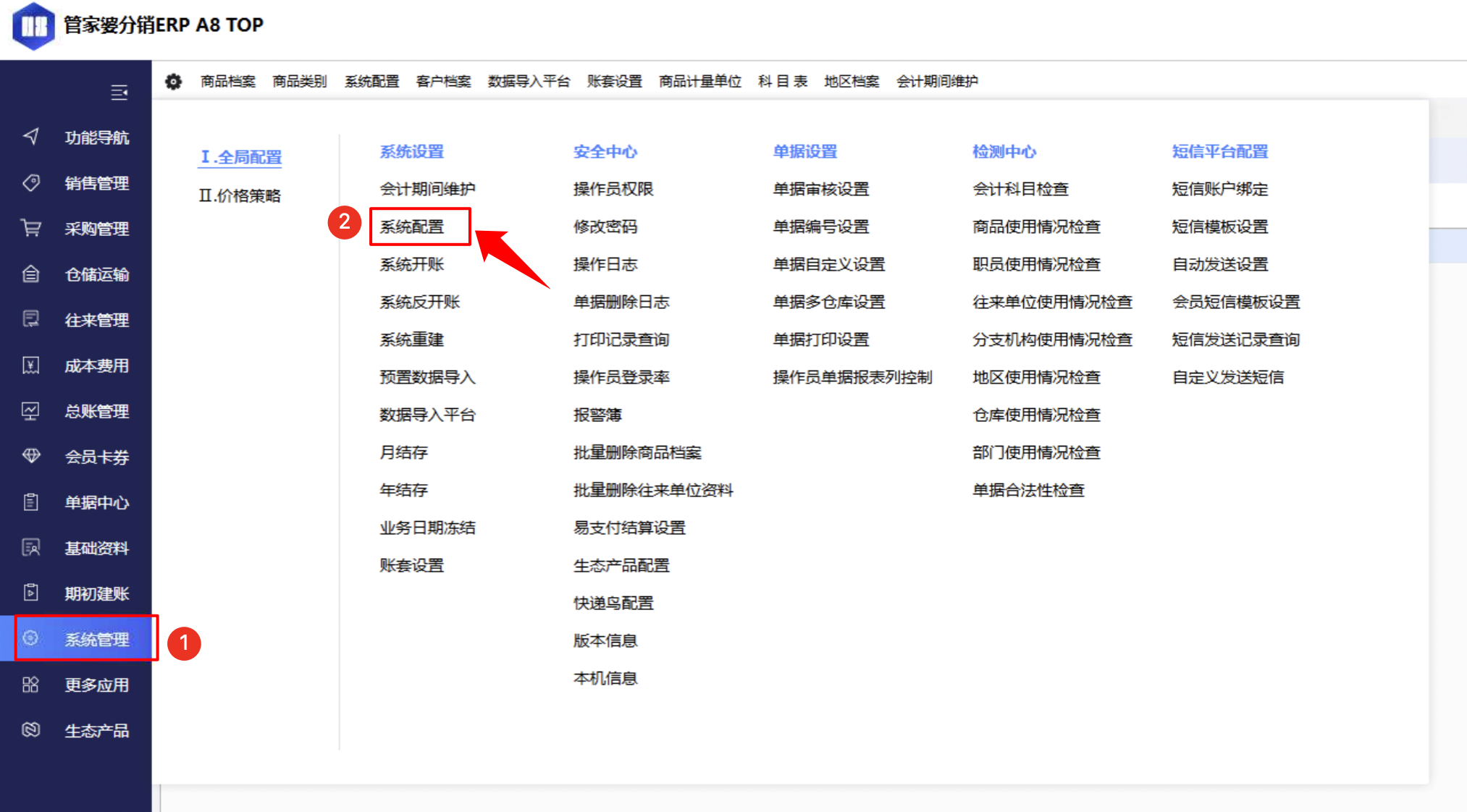The image size is (1467, 812).
Task: Open 会计科目检查 under 检测中心
Action: pos(1020,189)
